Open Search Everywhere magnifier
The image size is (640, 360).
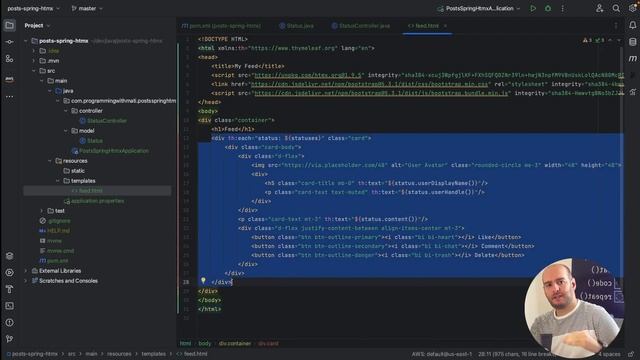pos(616,8)
